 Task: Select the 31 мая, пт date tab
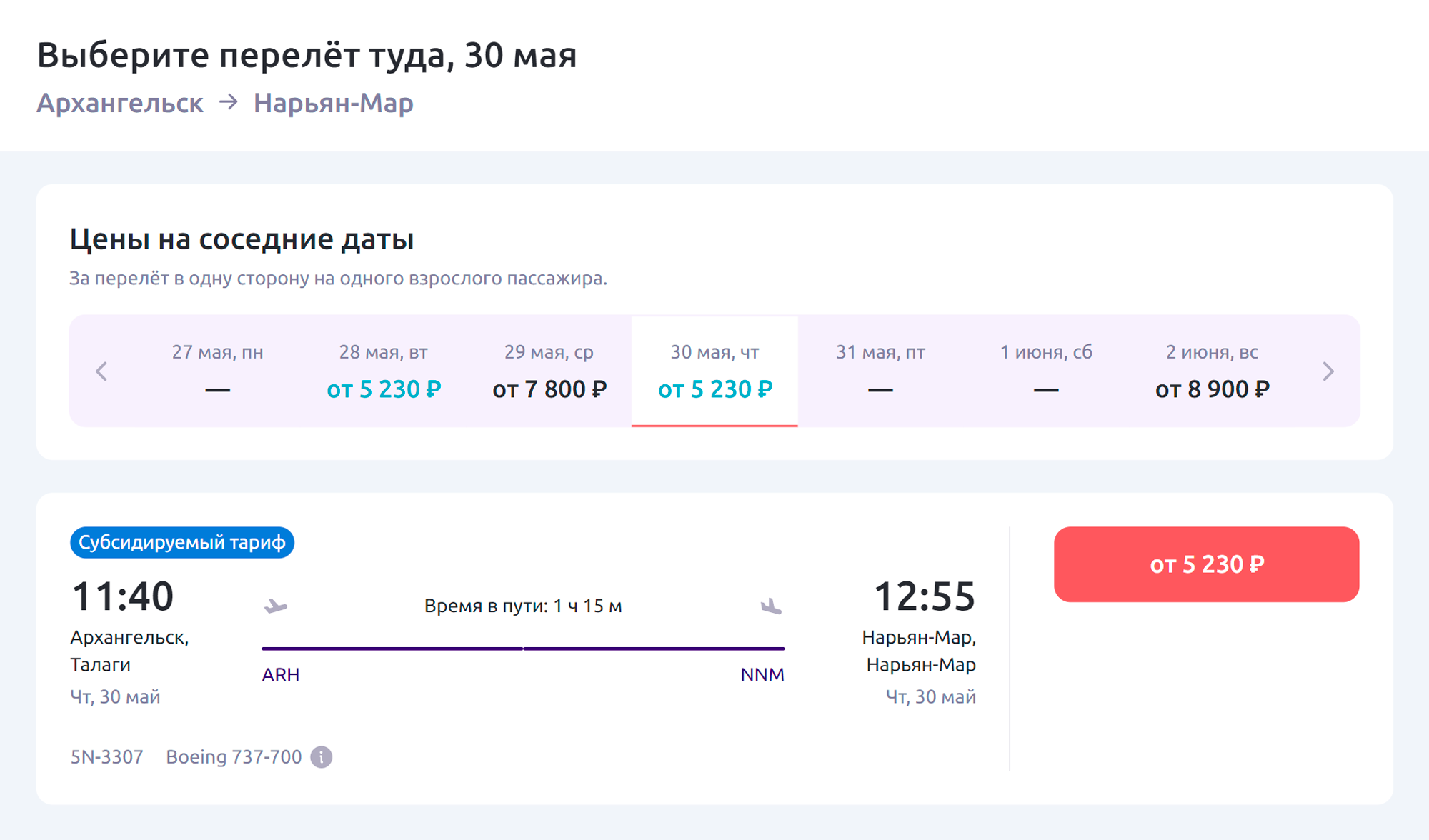[x=880, y=371]
